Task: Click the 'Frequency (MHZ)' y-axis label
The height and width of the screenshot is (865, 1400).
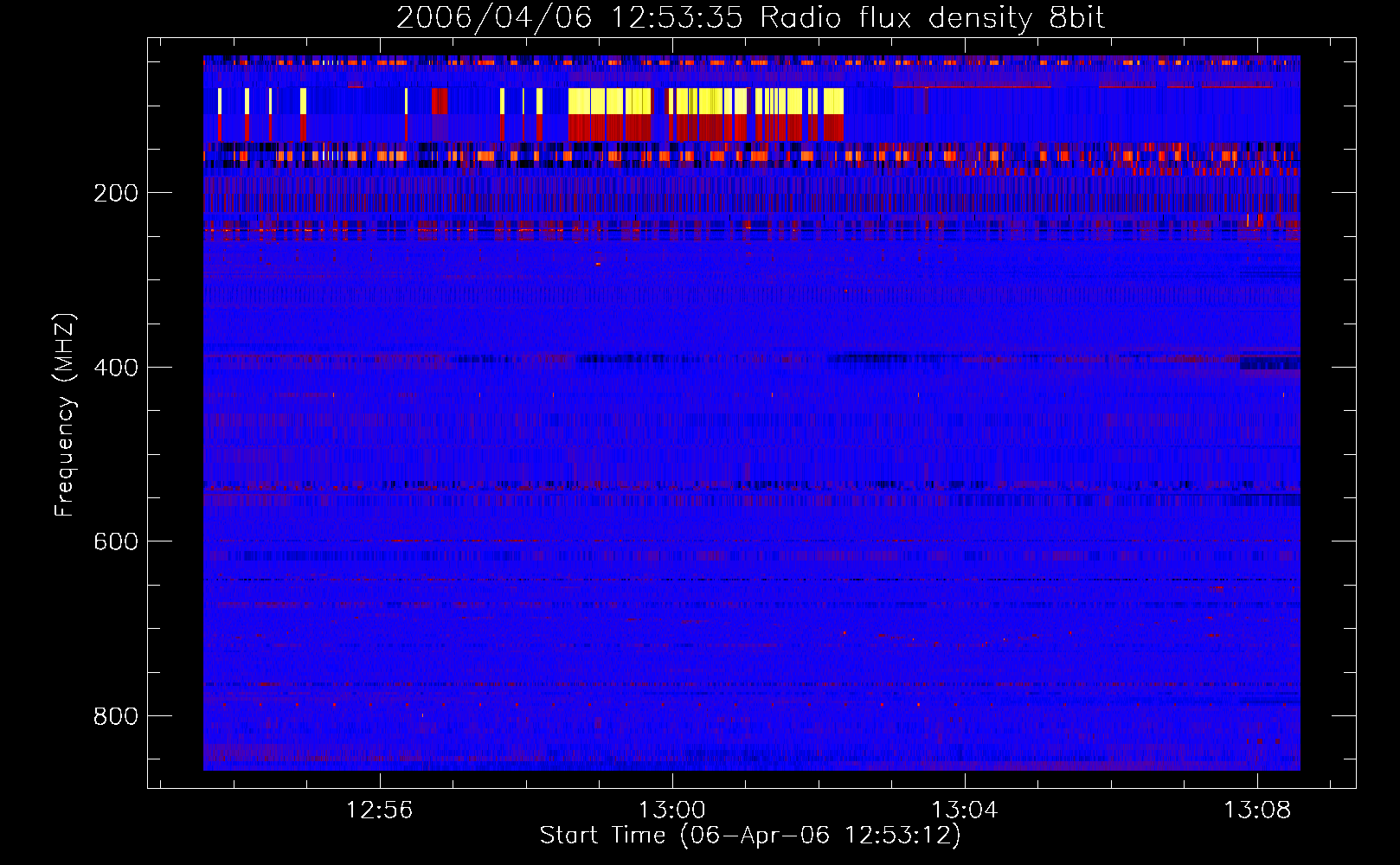Action: [65, 414]
